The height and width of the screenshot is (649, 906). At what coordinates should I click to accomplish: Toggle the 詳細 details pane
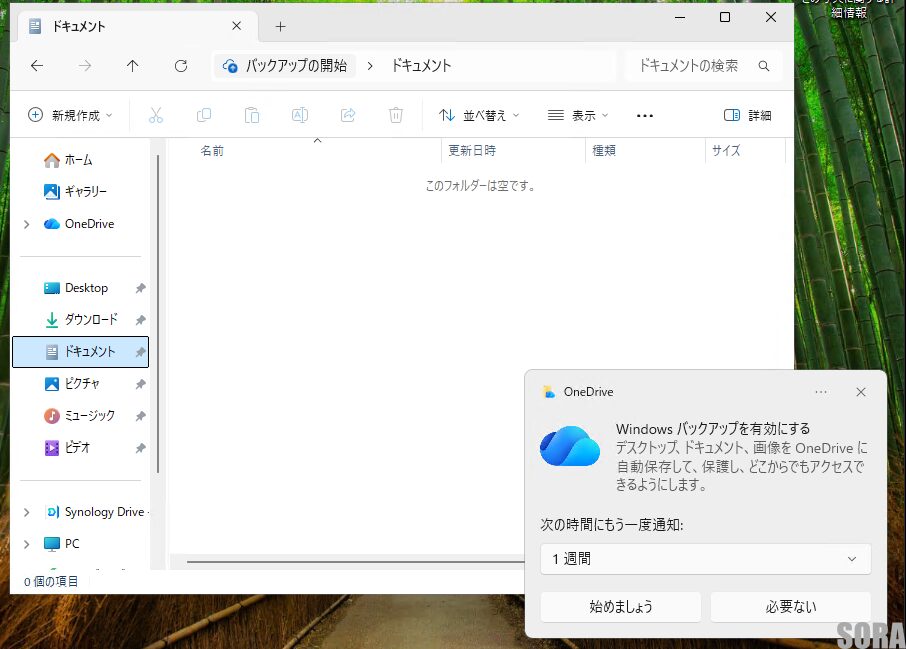click(x=746, y=114)
